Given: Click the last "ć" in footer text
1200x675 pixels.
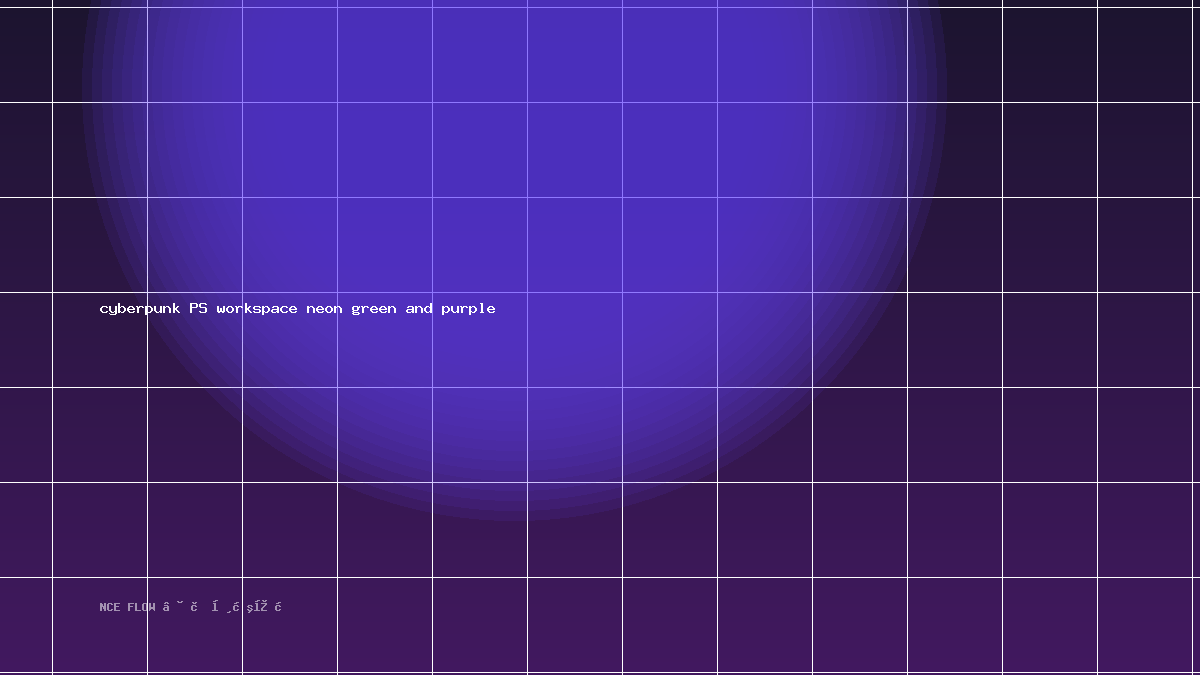Looking at the screenshot, I should pos(278,606).
